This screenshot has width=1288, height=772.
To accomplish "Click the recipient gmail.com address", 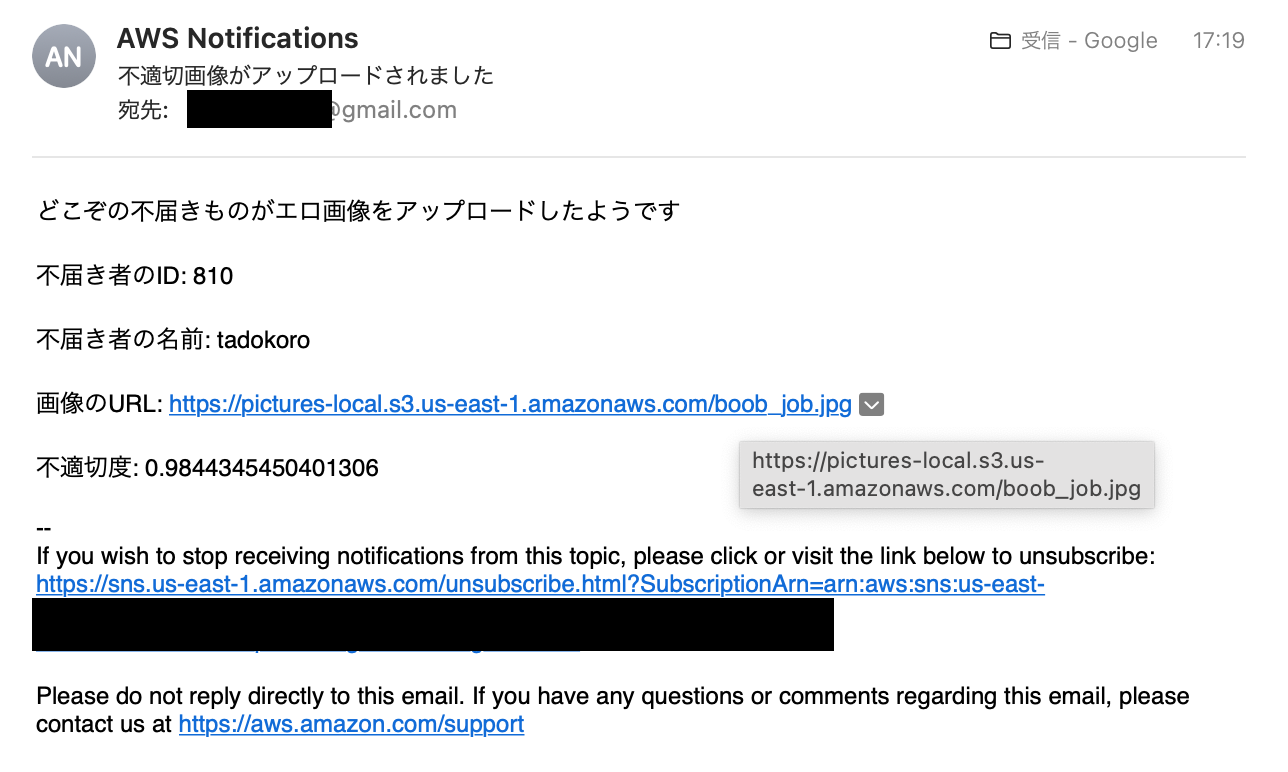I will coord(394,110).
